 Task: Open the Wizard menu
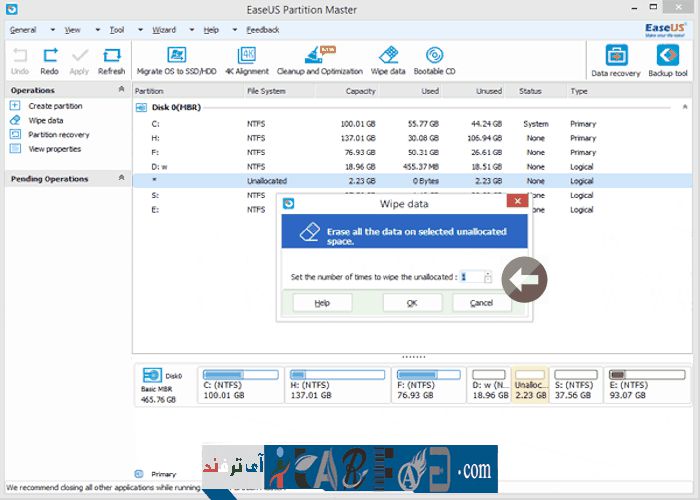[164, 30]
